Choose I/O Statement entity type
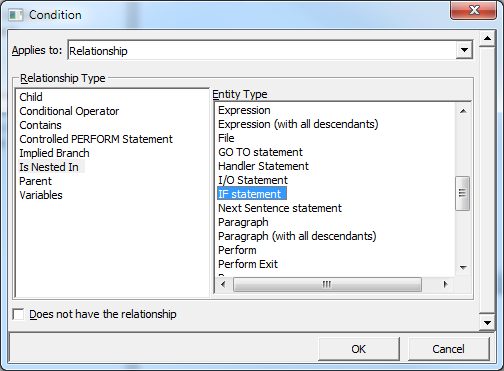This screenshot has width=504, height=371. [x=253, y=180]
